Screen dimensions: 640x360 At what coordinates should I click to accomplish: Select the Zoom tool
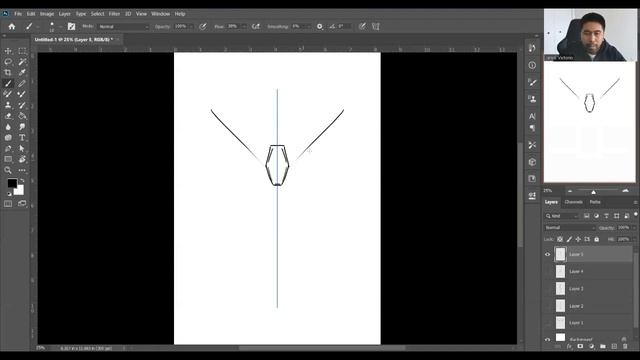[x=8, y=170]
